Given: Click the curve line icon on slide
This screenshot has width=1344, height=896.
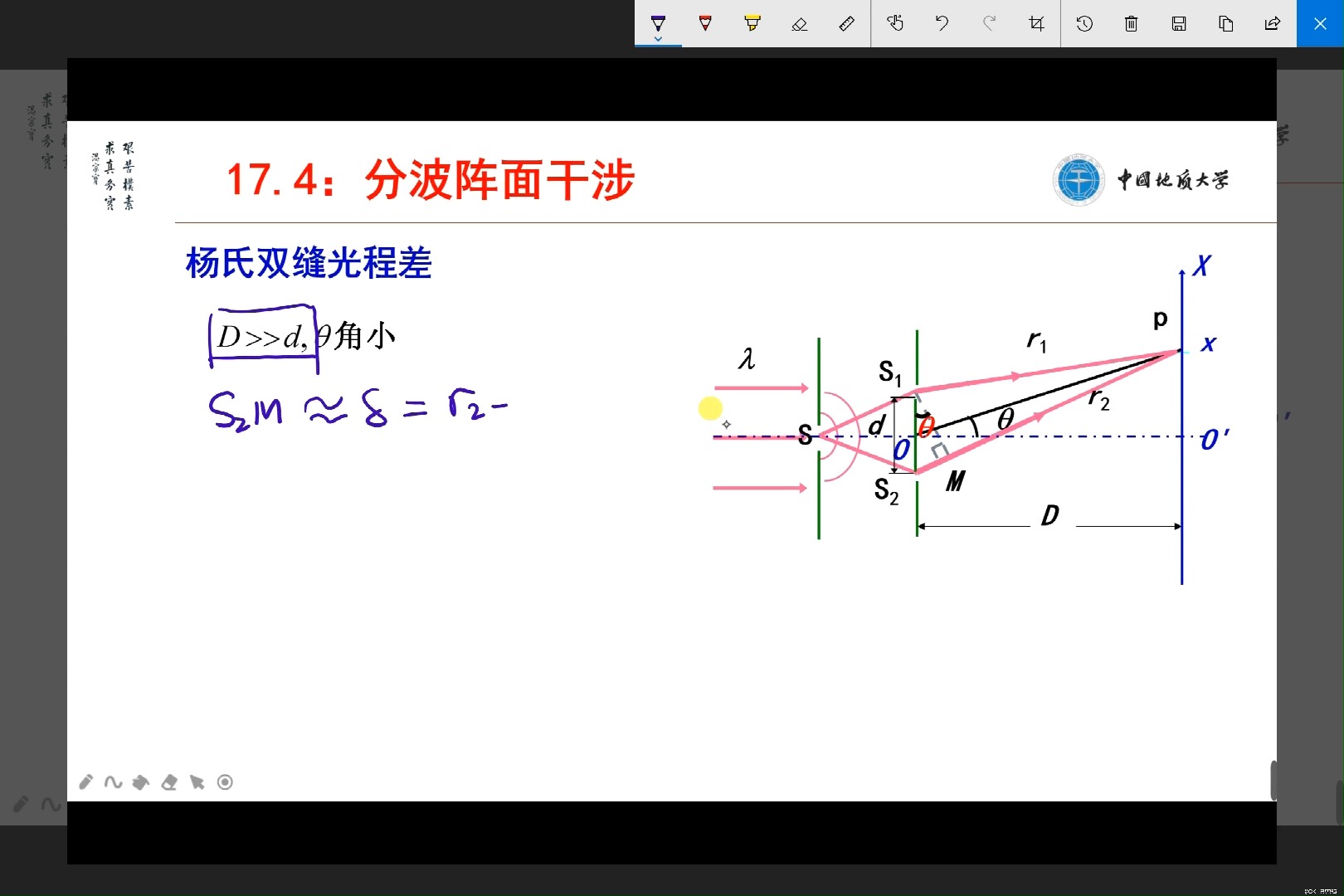Looking at the screenshot, I should click(114, 782).
